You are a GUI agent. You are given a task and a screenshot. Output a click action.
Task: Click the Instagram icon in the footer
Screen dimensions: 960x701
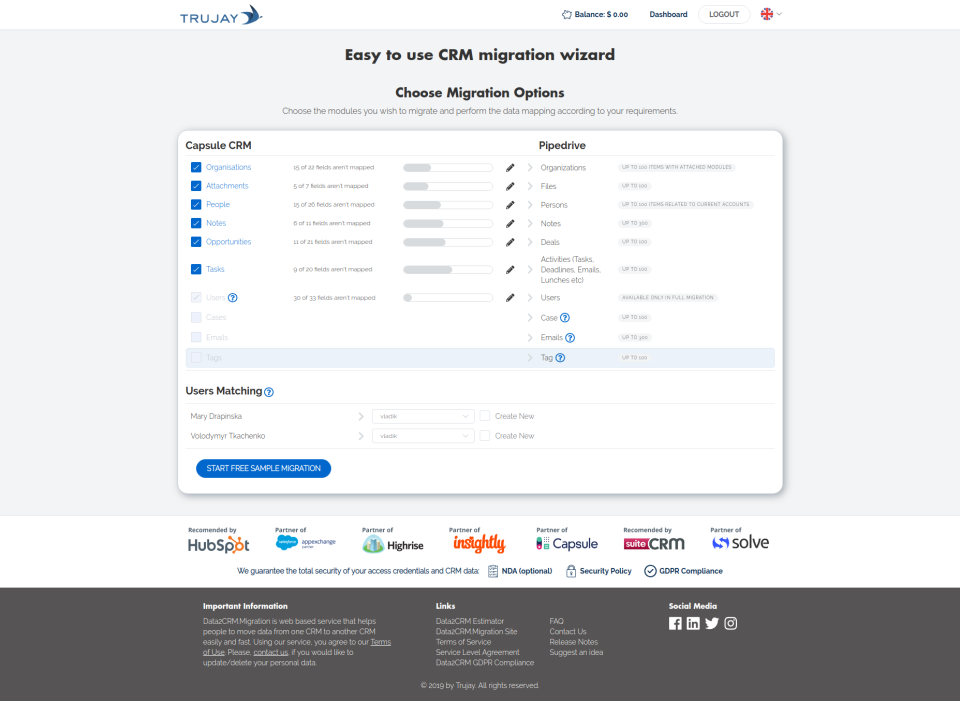(730, 623)
